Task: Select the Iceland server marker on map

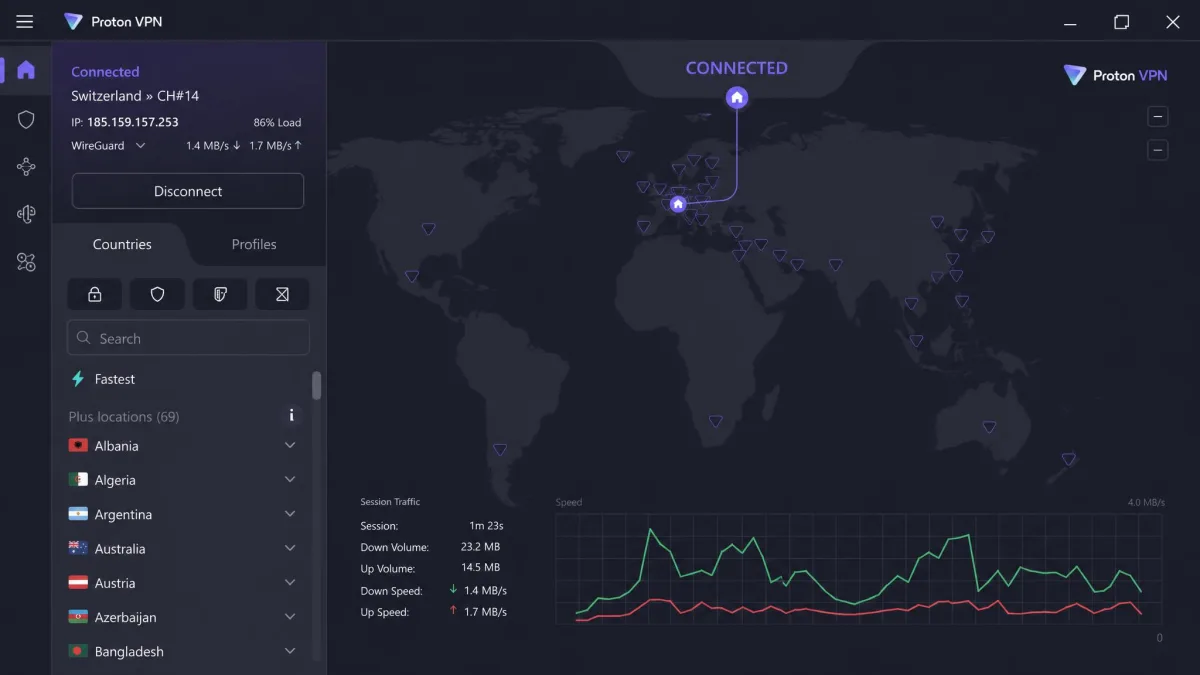Action: [x=623, y=156]
